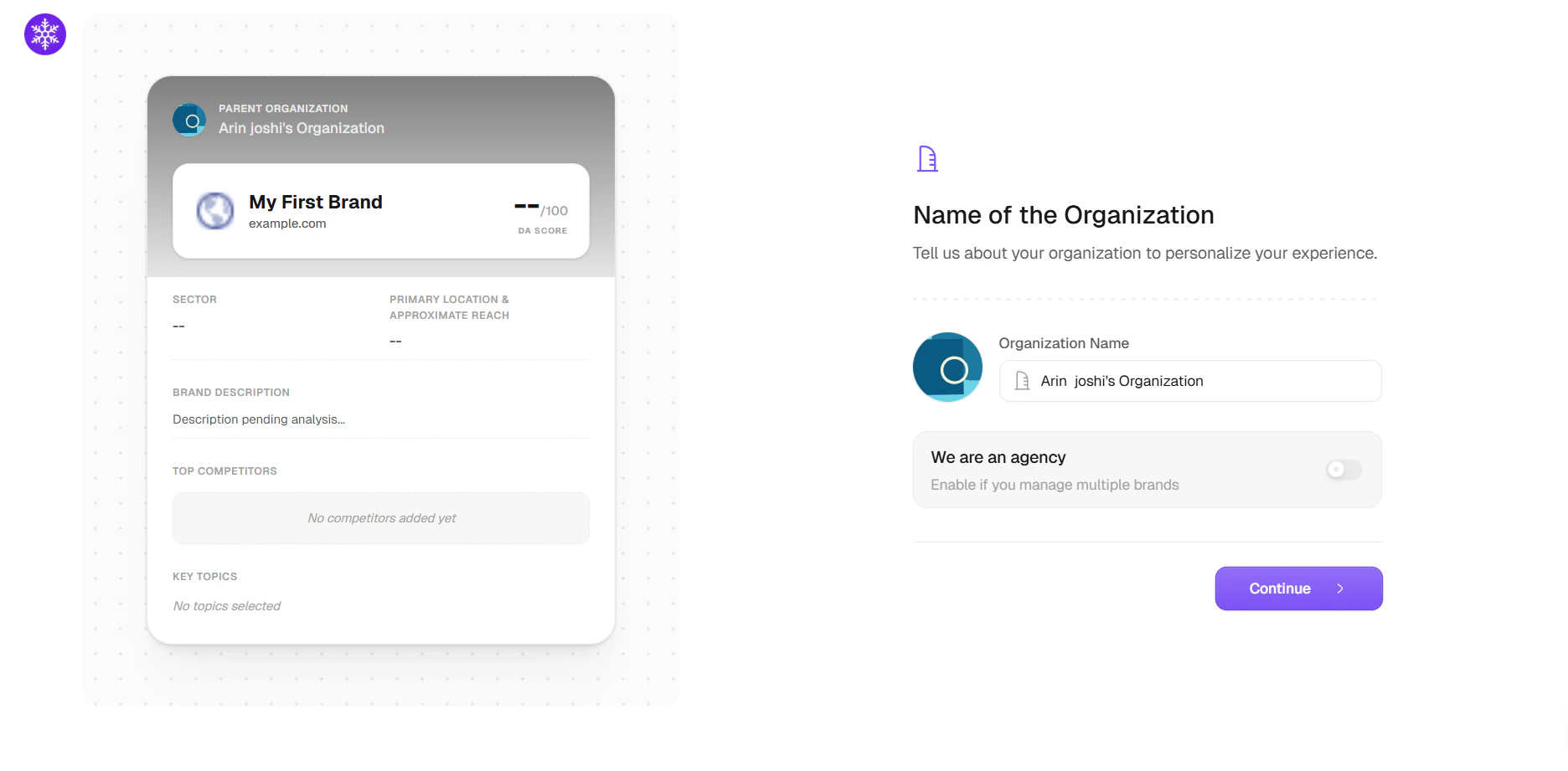This screenshot has height=771, width=1568.
Task: Open the Top Competitors section
Action: pyautogui.click(x=224, y=470)
